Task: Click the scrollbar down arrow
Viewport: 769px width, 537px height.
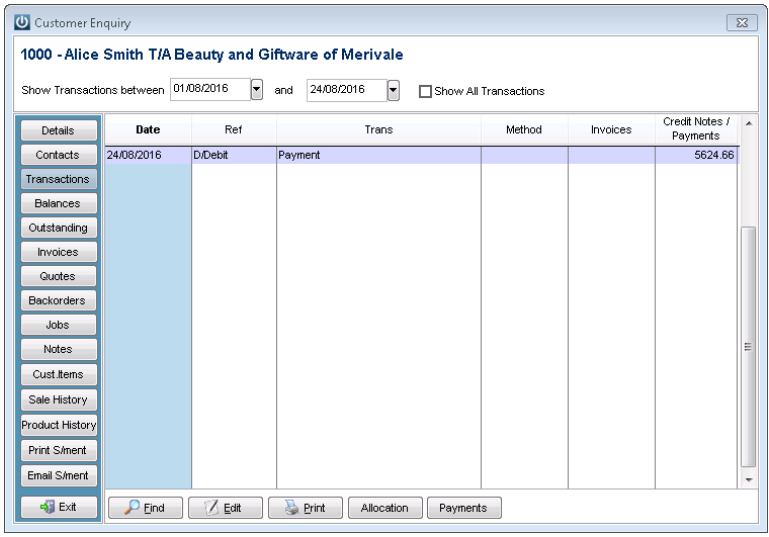Action: (748, 480)
